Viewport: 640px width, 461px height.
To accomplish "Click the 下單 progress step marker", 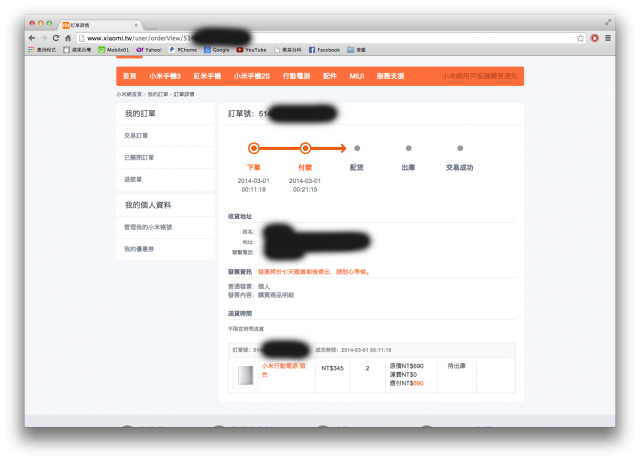I will [x=253, y=148].
